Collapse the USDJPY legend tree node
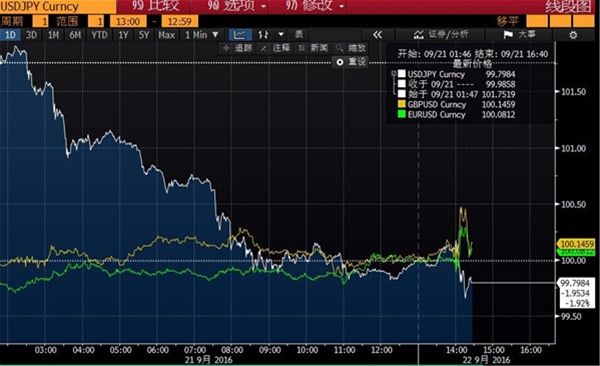Viewport: 600px width, 366px height. pyautogui.click(x=393, y=73)
